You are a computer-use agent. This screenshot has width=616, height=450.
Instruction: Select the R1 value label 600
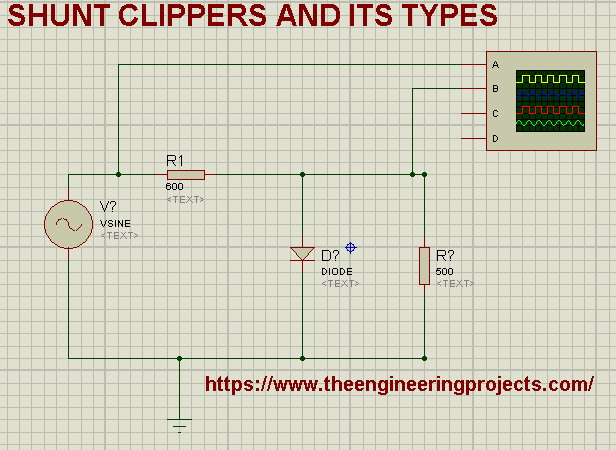pyautogui.click(x=174, y=187)
